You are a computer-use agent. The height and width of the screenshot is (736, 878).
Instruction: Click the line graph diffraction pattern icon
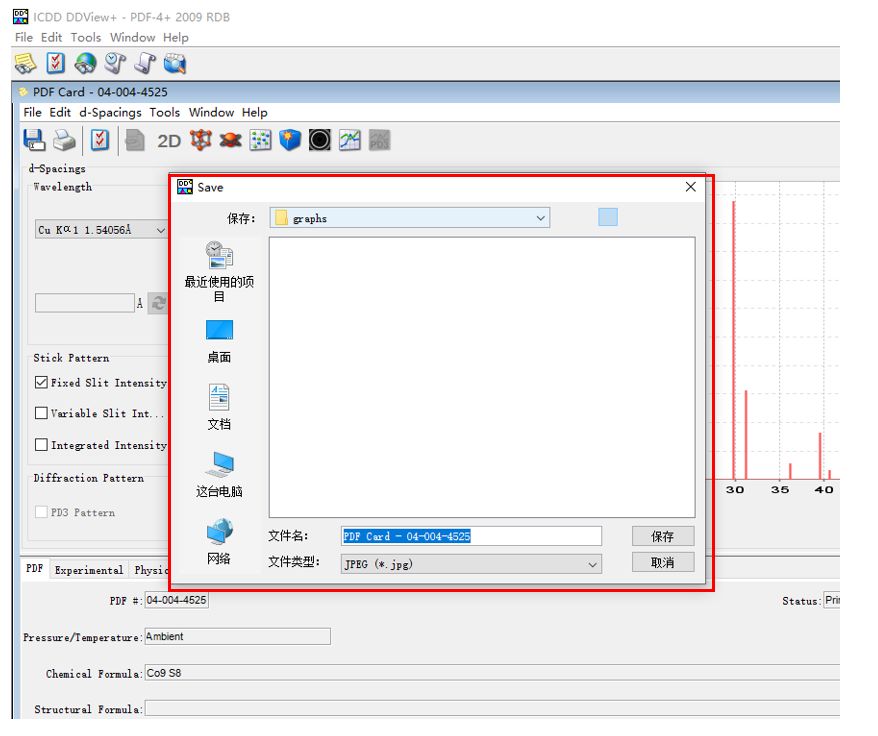click(x=349, y=140)
